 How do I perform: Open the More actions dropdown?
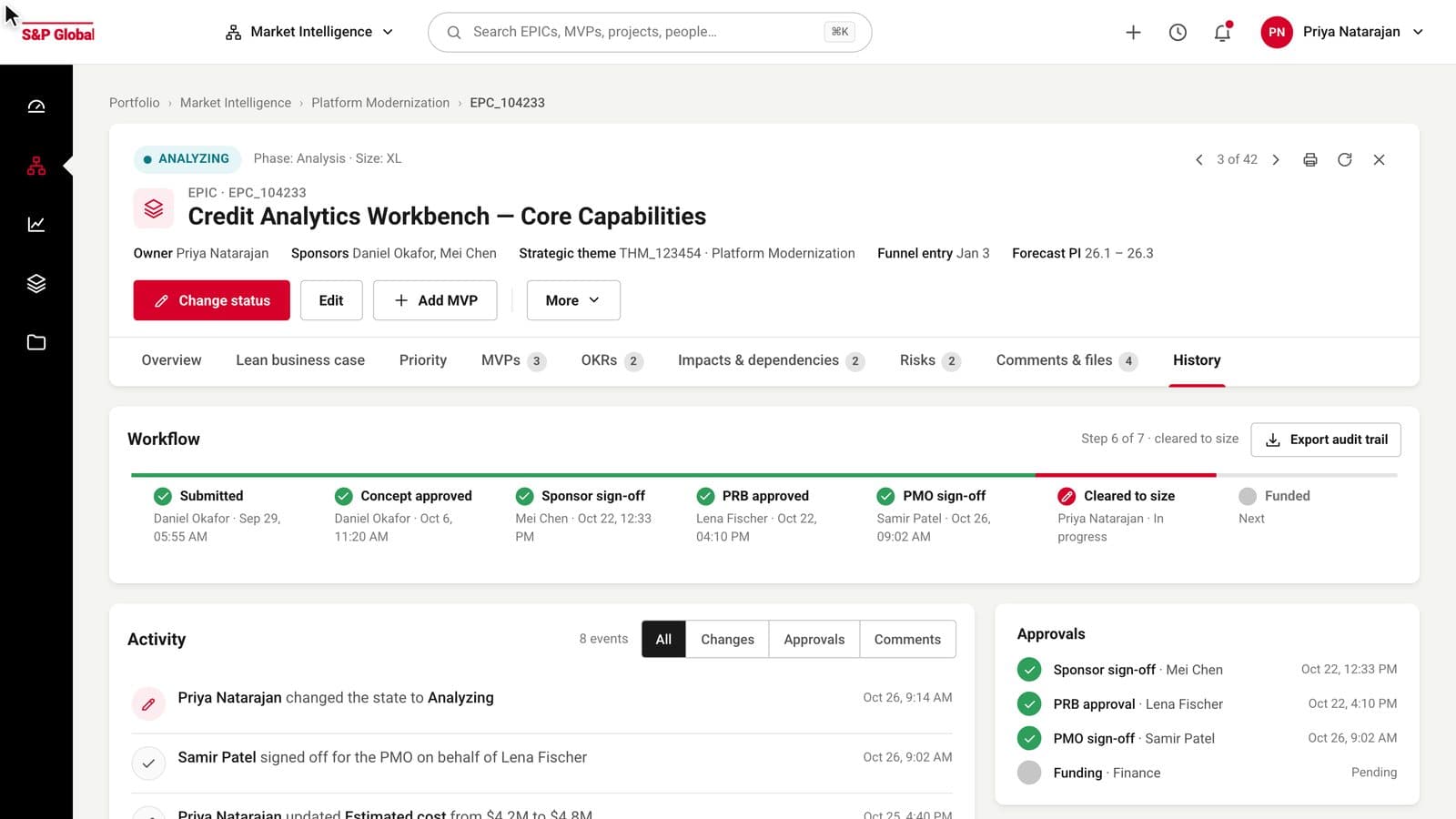573,300
